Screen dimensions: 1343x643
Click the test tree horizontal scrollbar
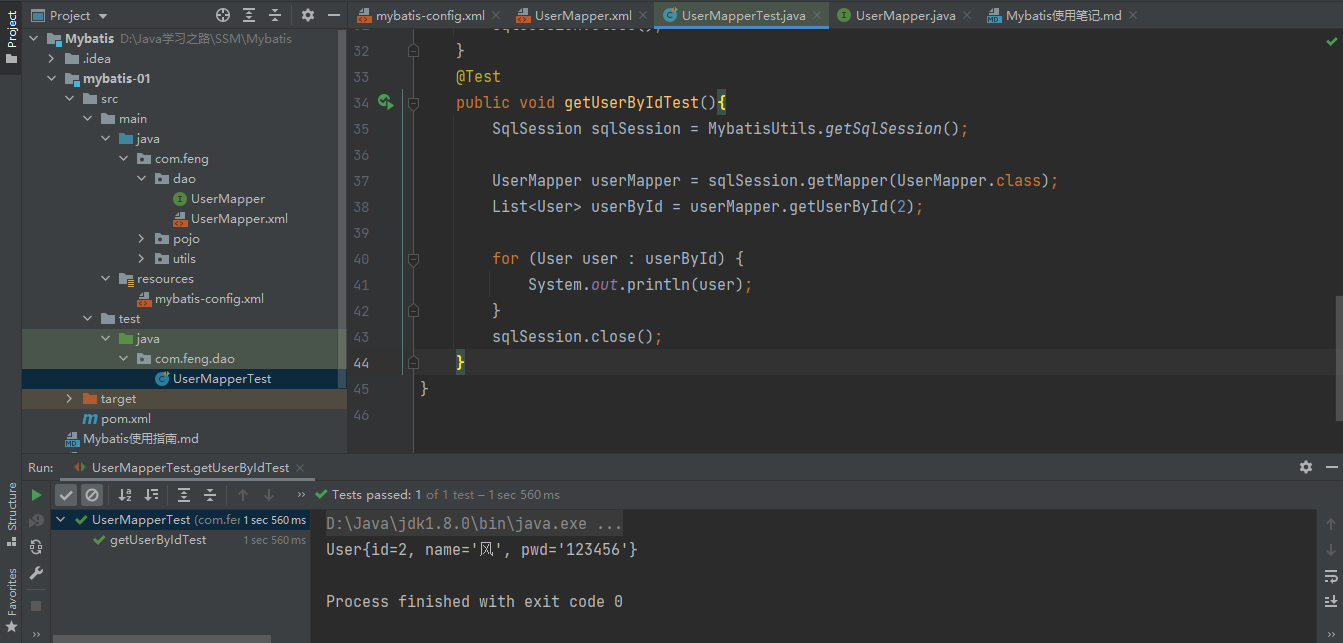pyautogui.click(x=160, y=638)
